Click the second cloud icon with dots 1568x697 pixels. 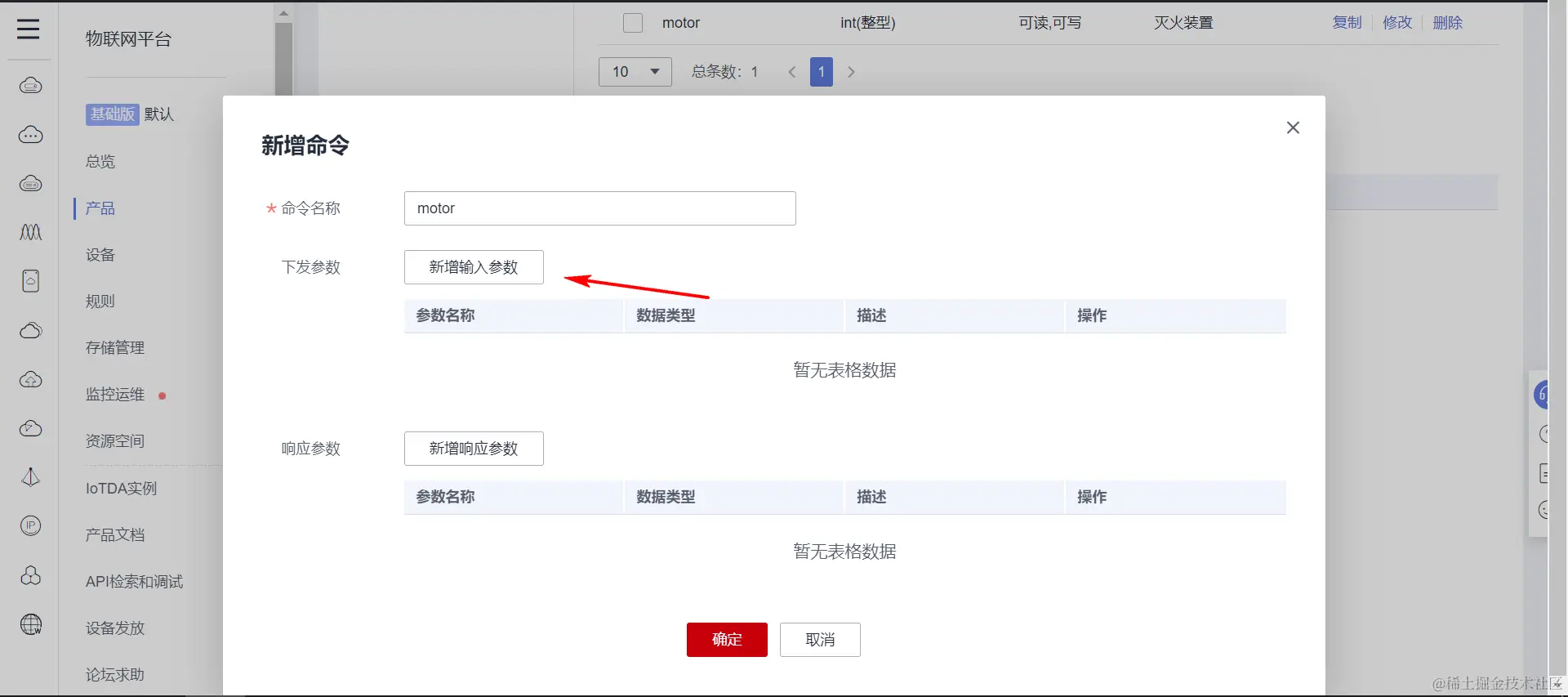point(31,135)
